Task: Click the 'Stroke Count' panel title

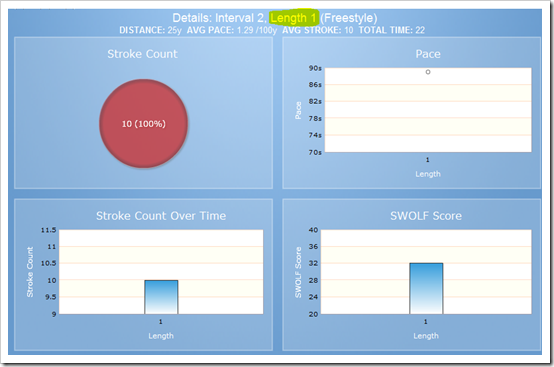Action: [142, 54]
